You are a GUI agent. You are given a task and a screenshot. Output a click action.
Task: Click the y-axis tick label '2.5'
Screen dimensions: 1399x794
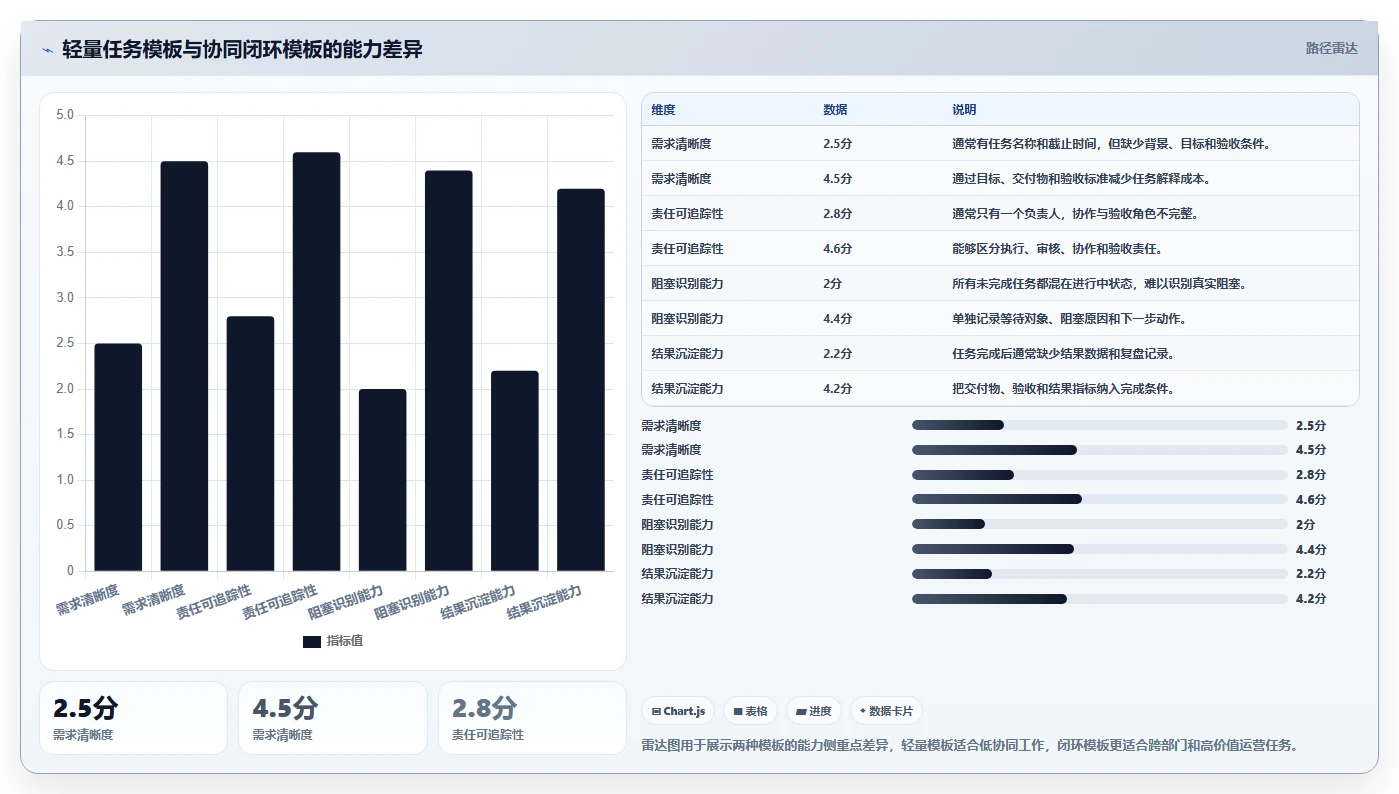[x=65, y=343]
